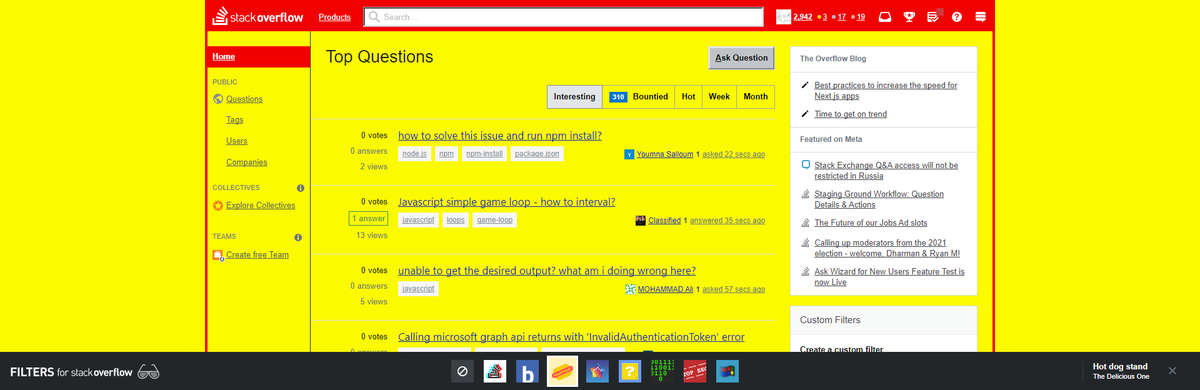Viewport: 1200px width, 390px height.
Task: Open Javascript simple game loop question
Action: click(x=506, y=202)
